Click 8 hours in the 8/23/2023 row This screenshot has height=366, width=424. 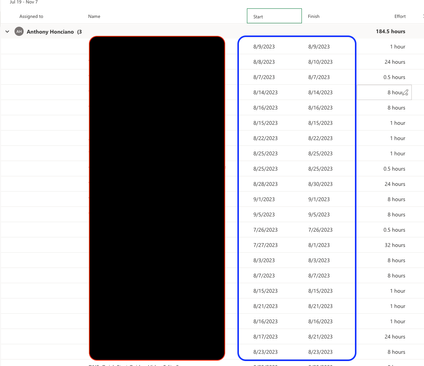click(396, 352)
